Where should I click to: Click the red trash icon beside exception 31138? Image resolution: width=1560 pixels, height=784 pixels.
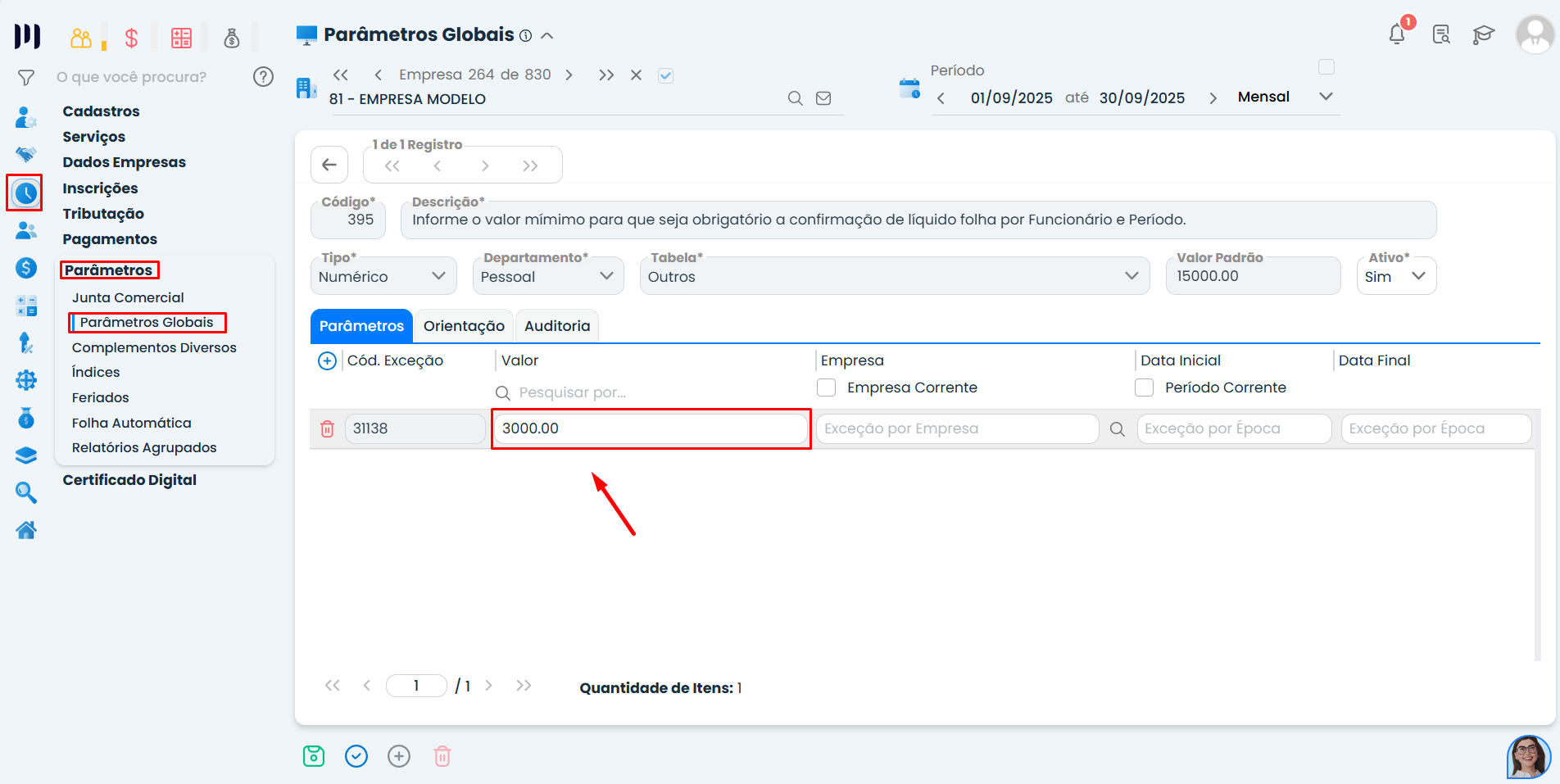tap(327, 428)
